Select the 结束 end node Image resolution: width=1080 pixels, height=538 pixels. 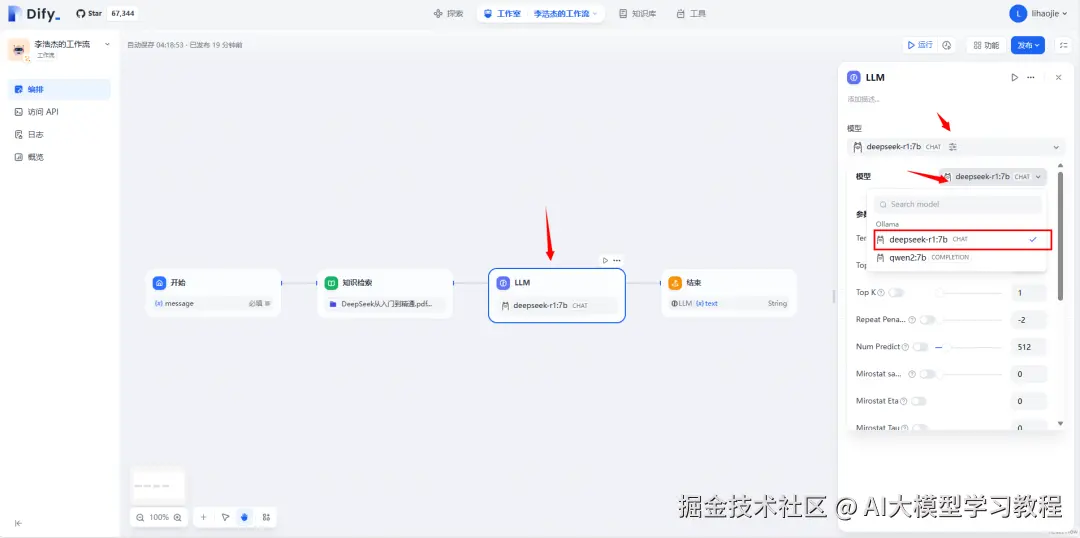click(729, 293)
